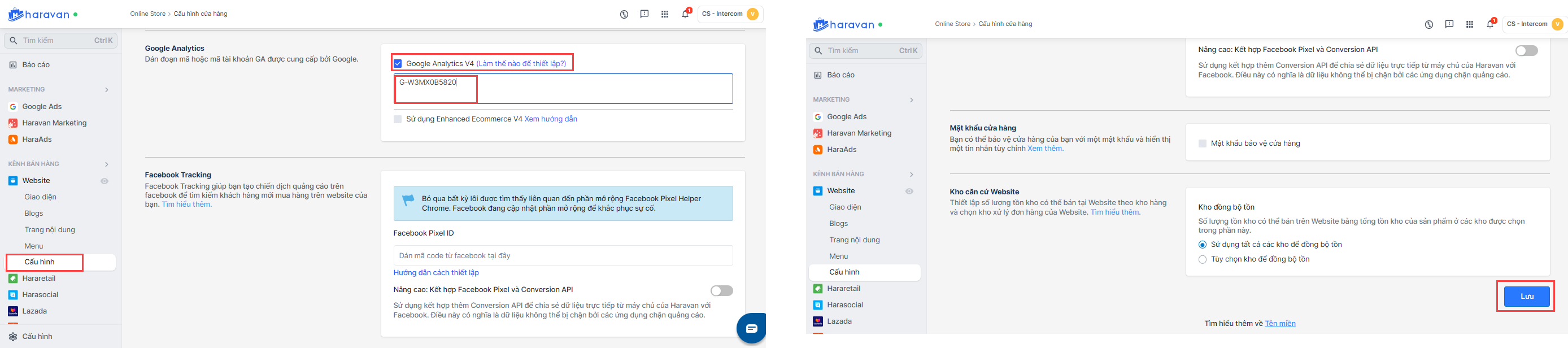Screen dimensions: 1568x348
Task: Open Haravan Marketing in the right screenshot sidebar
Action: (x=858, y=133)
